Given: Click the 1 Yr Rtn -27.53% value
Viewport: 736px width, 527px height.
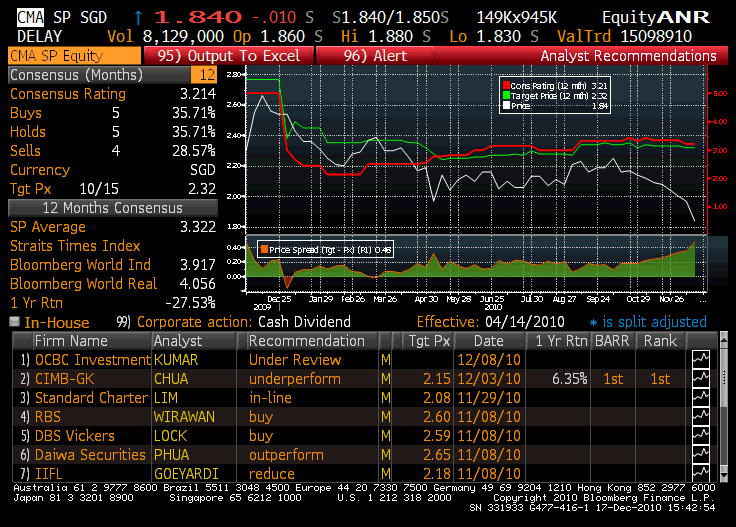Looking at the screenshot, I should pyautogui.click(x=190, y=303).
